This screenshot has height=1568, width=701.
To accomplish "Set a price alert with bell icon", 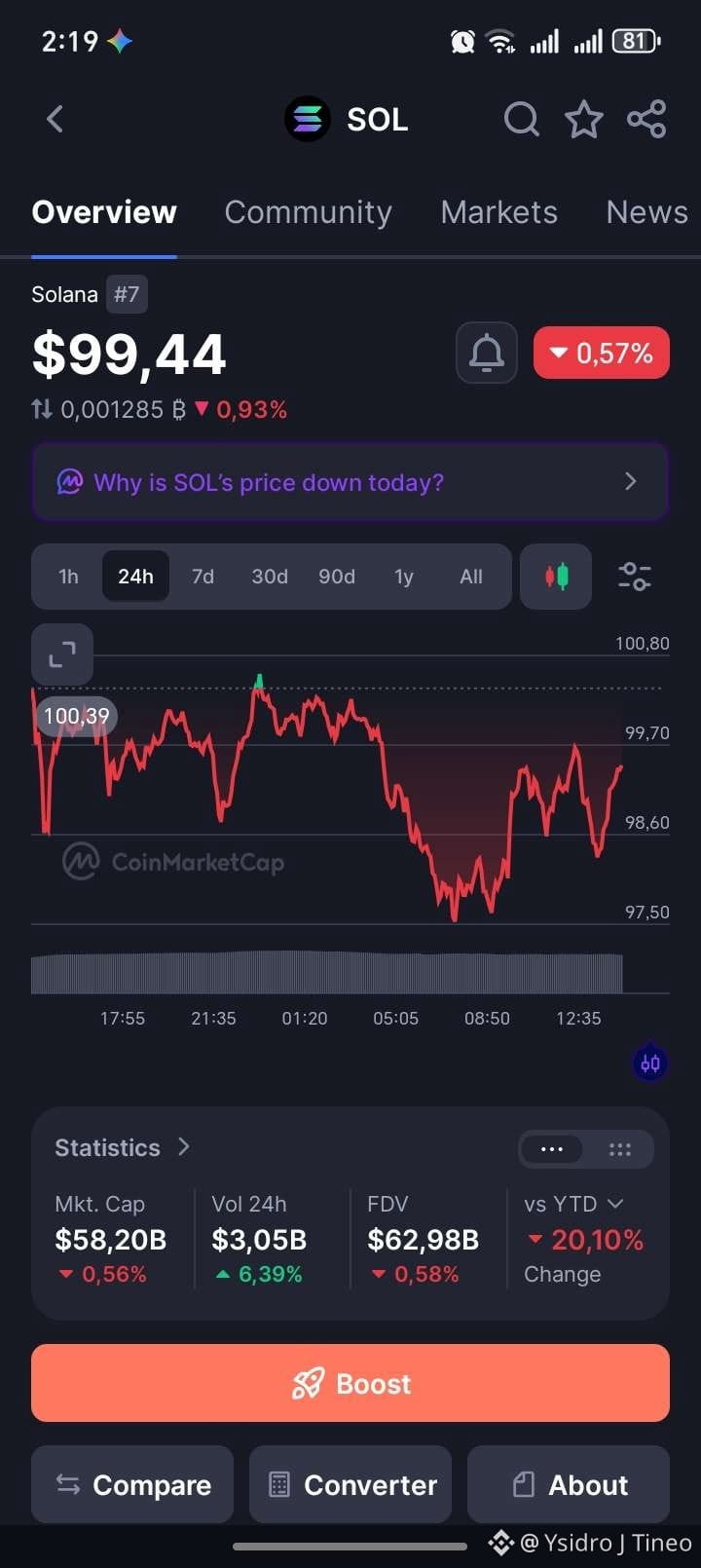I will (x=487, y=353).
